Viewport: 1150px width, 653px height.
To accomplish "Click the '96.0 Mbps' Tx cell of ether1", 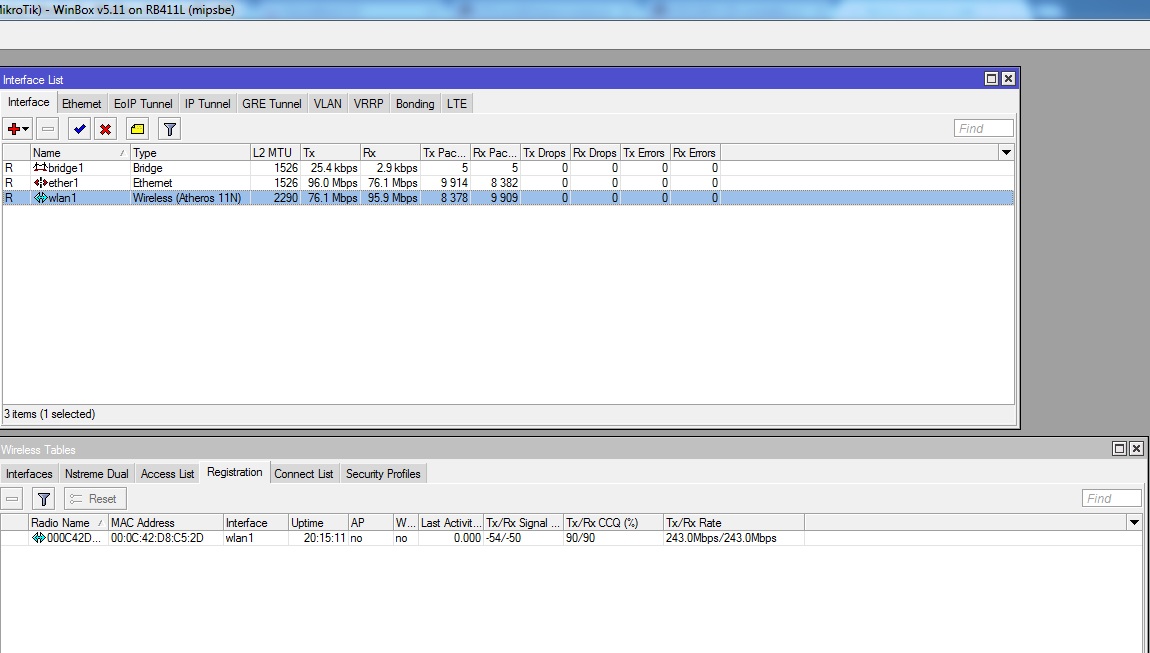I will 332,183.
